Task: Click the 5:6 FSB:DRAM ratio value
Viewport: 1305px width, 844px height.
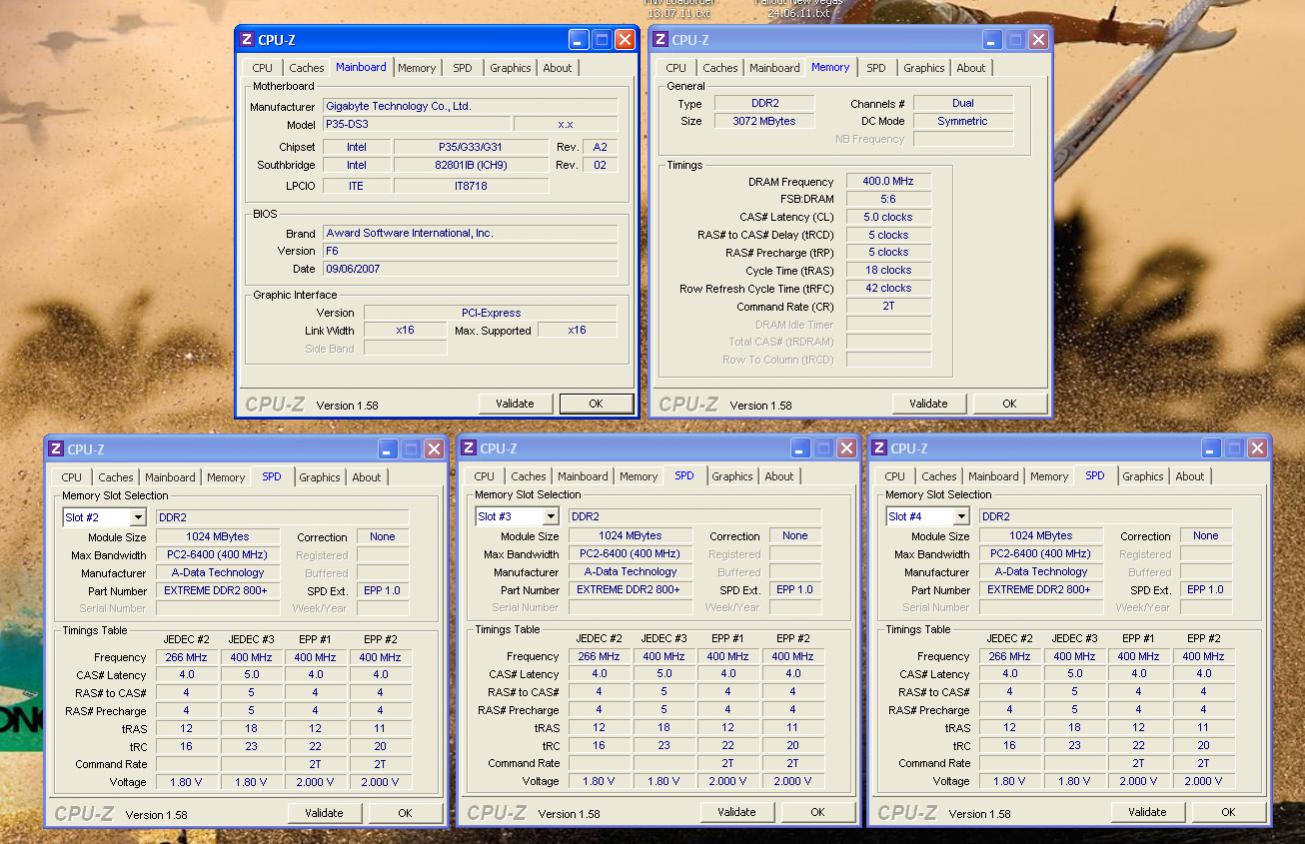Action: [x=888, y=199]
